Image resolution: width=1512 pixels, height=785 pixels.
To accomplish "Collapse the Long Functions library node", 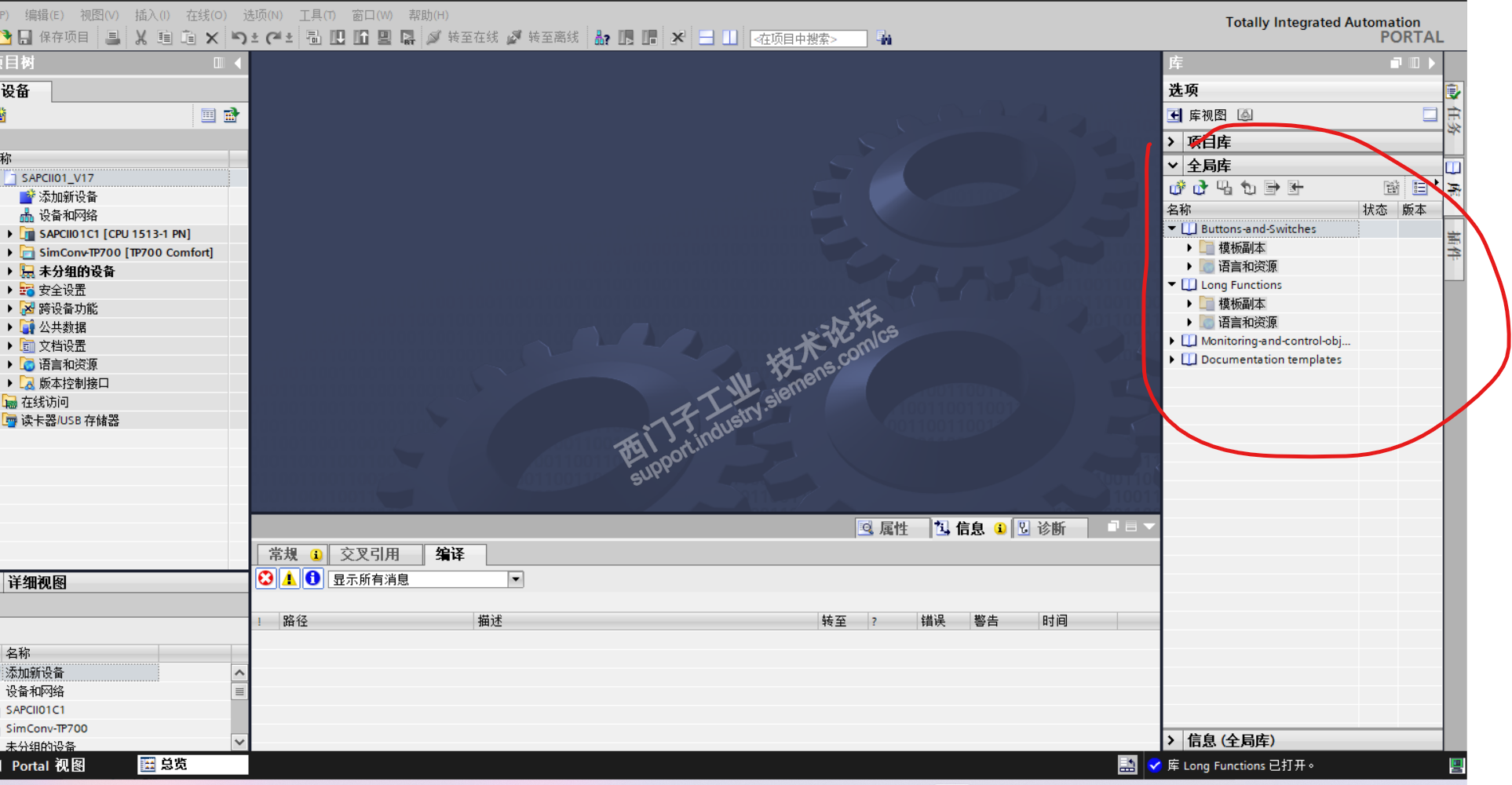I will (1172, 284).
